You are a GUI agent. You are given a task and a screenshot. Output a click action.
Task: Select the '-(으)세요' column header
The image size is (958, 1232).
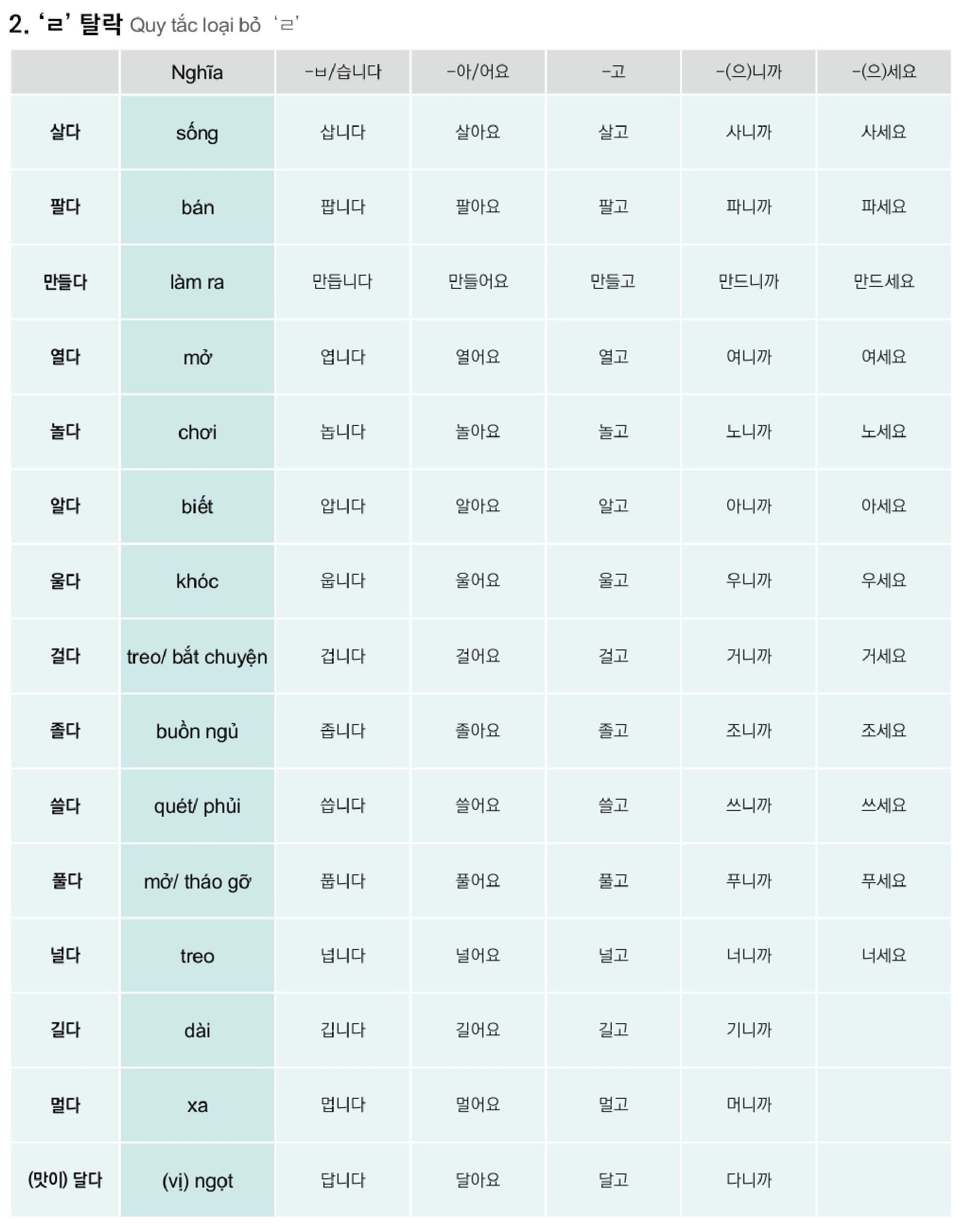883,72
